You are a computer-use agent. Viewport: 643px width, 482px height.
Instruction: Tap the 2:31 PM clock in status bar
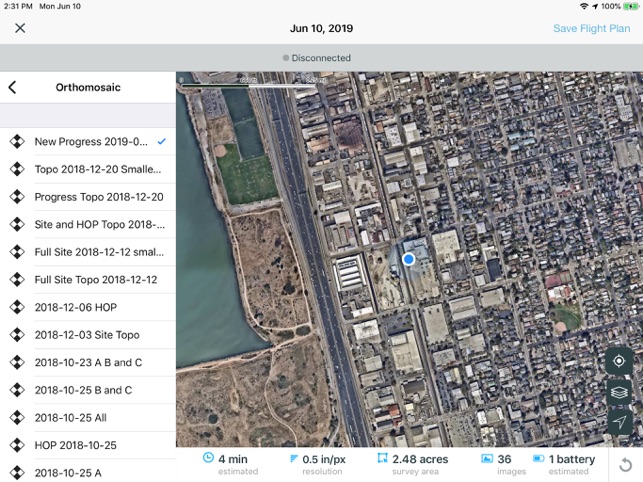[18, 6]
